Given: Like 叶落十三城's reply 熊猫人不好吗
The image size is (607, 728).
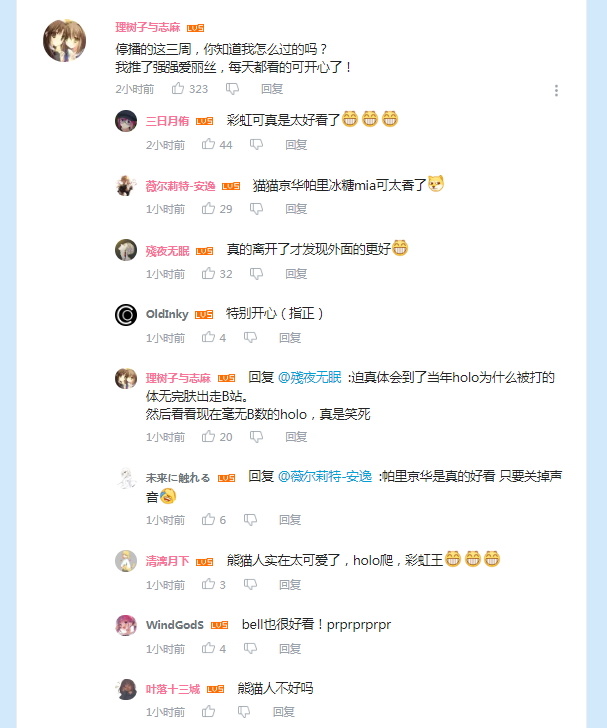Looking at the screenshot, I should 208,711.
